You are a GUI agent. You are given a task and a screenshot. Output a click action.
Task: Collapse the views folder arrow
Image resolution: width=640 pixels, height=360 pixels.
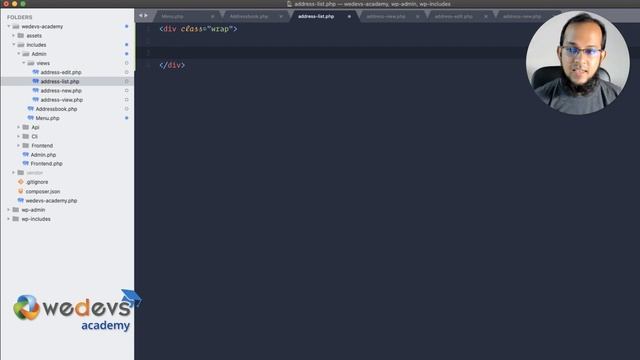tap(23, 63)
